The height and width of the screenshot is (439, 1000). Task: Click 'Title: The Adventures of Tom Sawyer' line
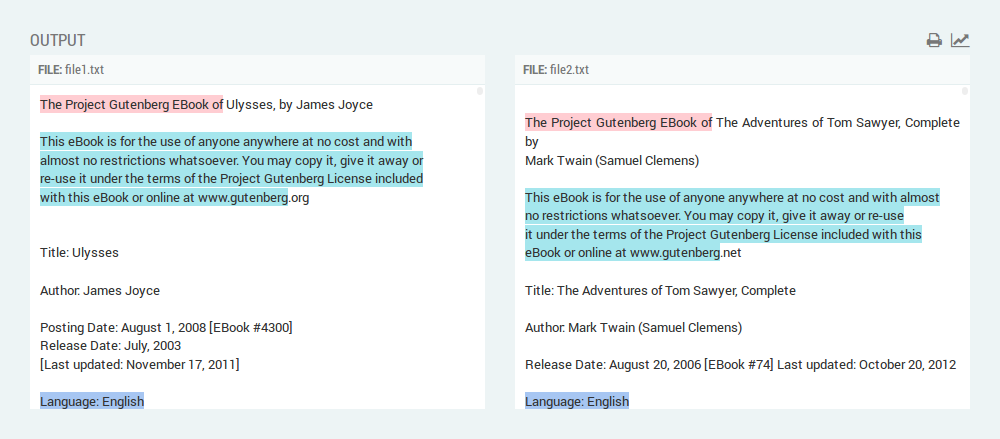[x=661, y=290]
